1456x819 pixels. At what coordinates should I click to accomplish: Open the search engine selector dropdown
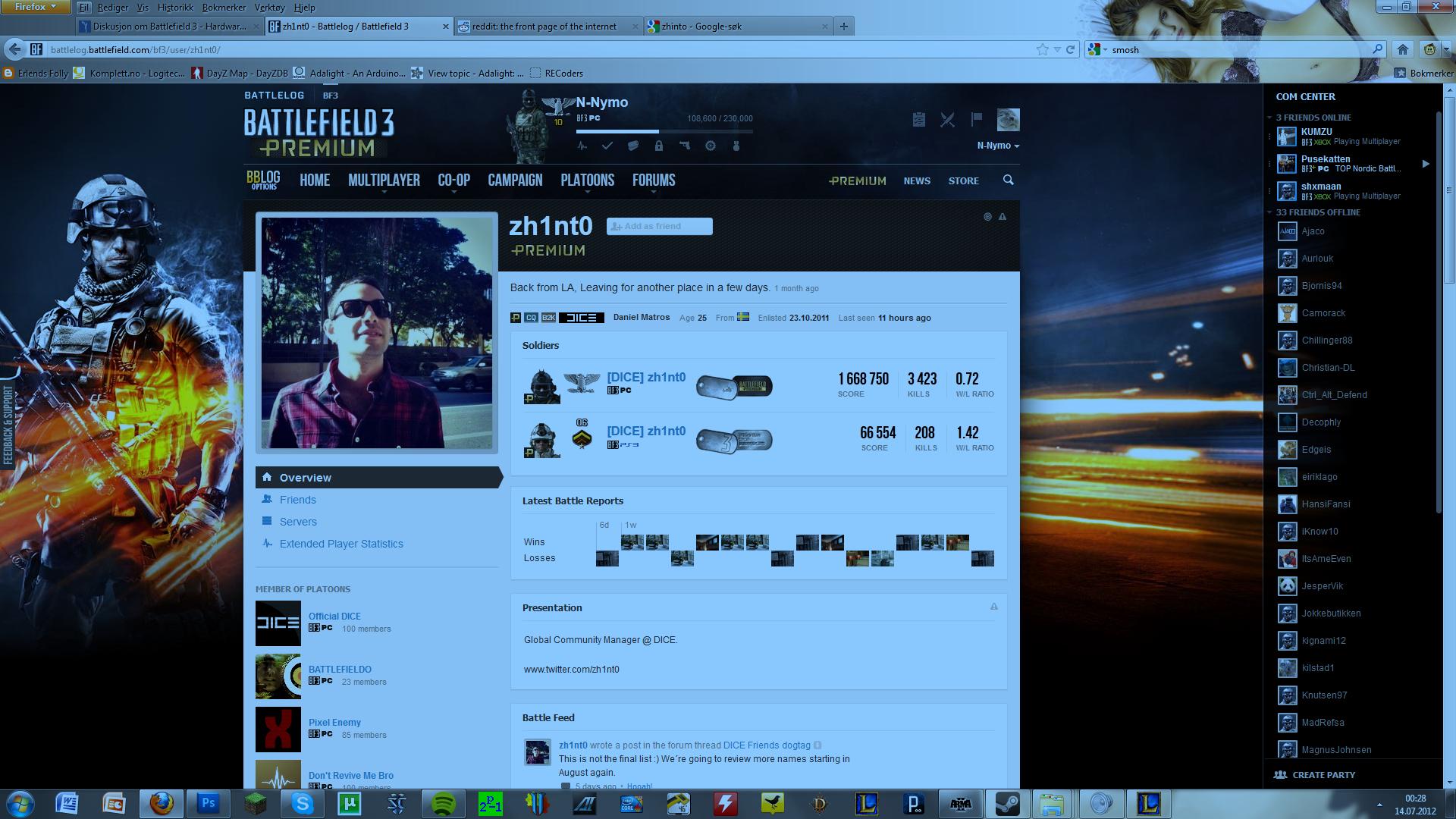[x=1096, y=49]
